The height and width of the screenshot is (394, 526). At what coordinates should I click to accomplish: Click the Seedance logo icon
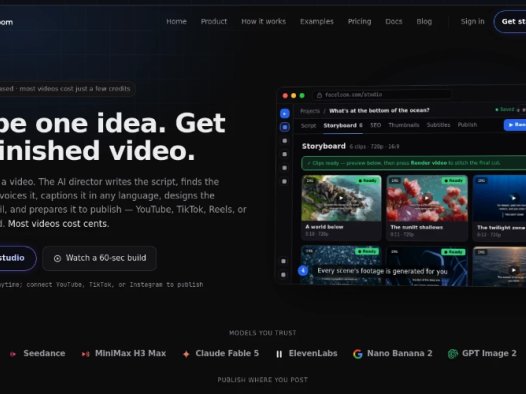pyautogui.click(x=13, y=354)
